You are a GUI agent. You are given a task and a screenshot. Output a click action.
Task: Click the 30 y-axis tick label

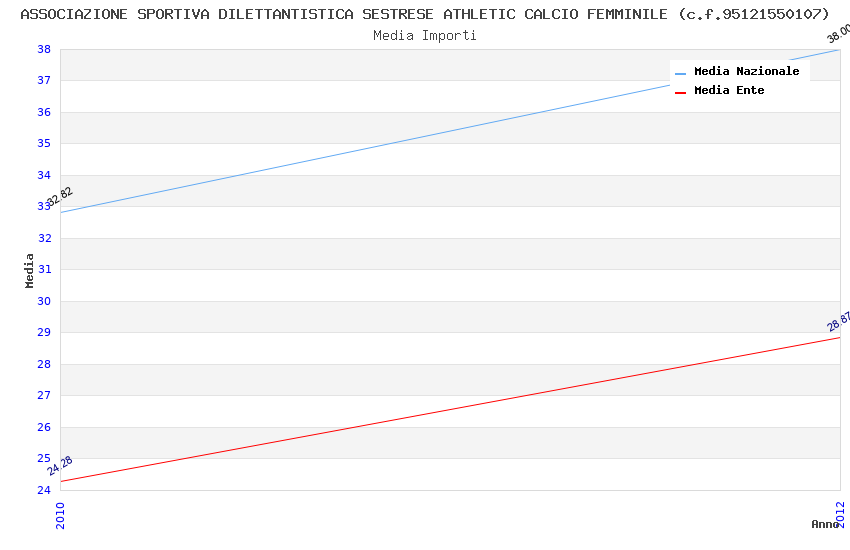(x=44, y=301)
